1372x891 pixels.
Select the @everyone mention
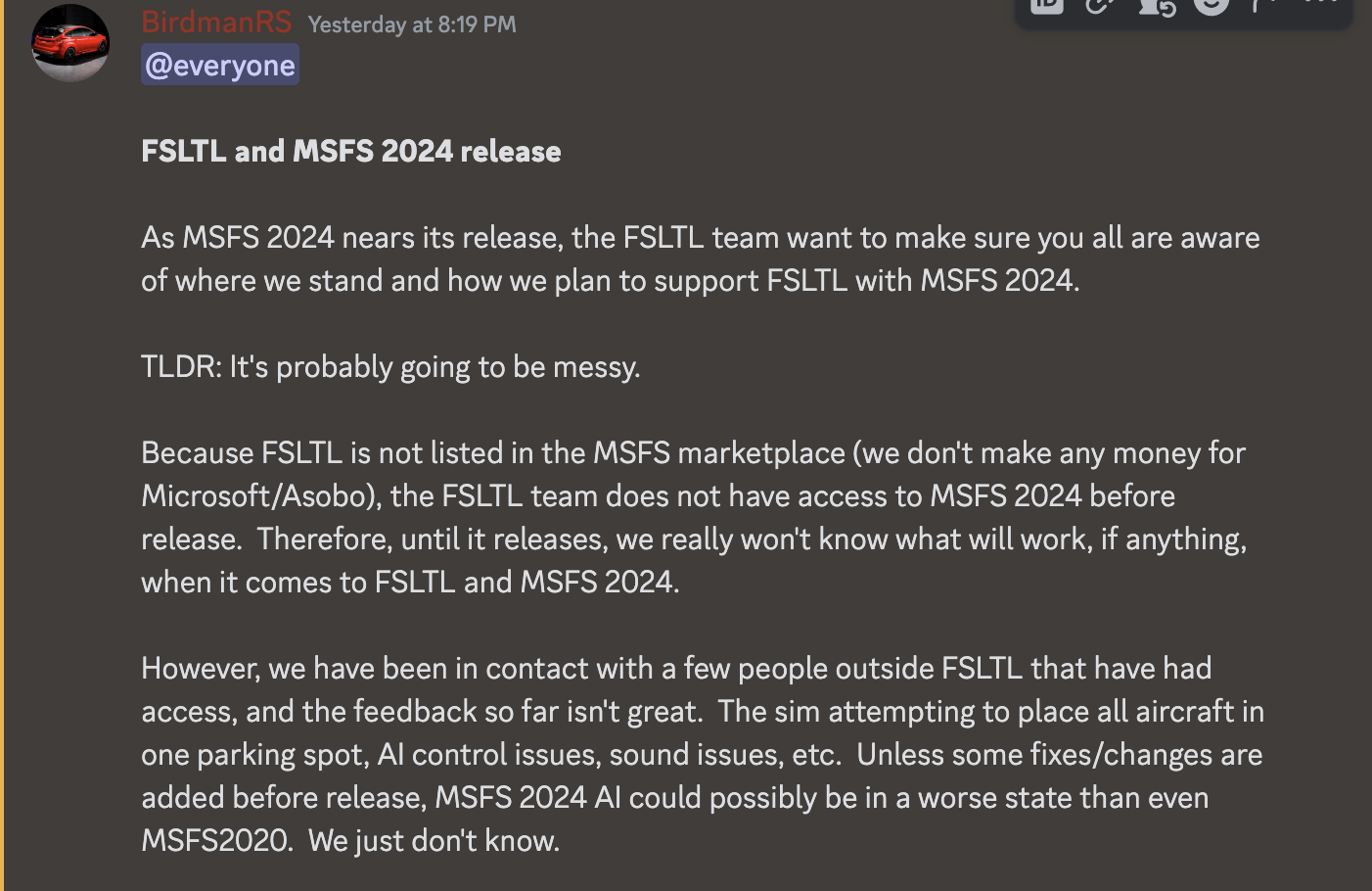pos(220,66)
